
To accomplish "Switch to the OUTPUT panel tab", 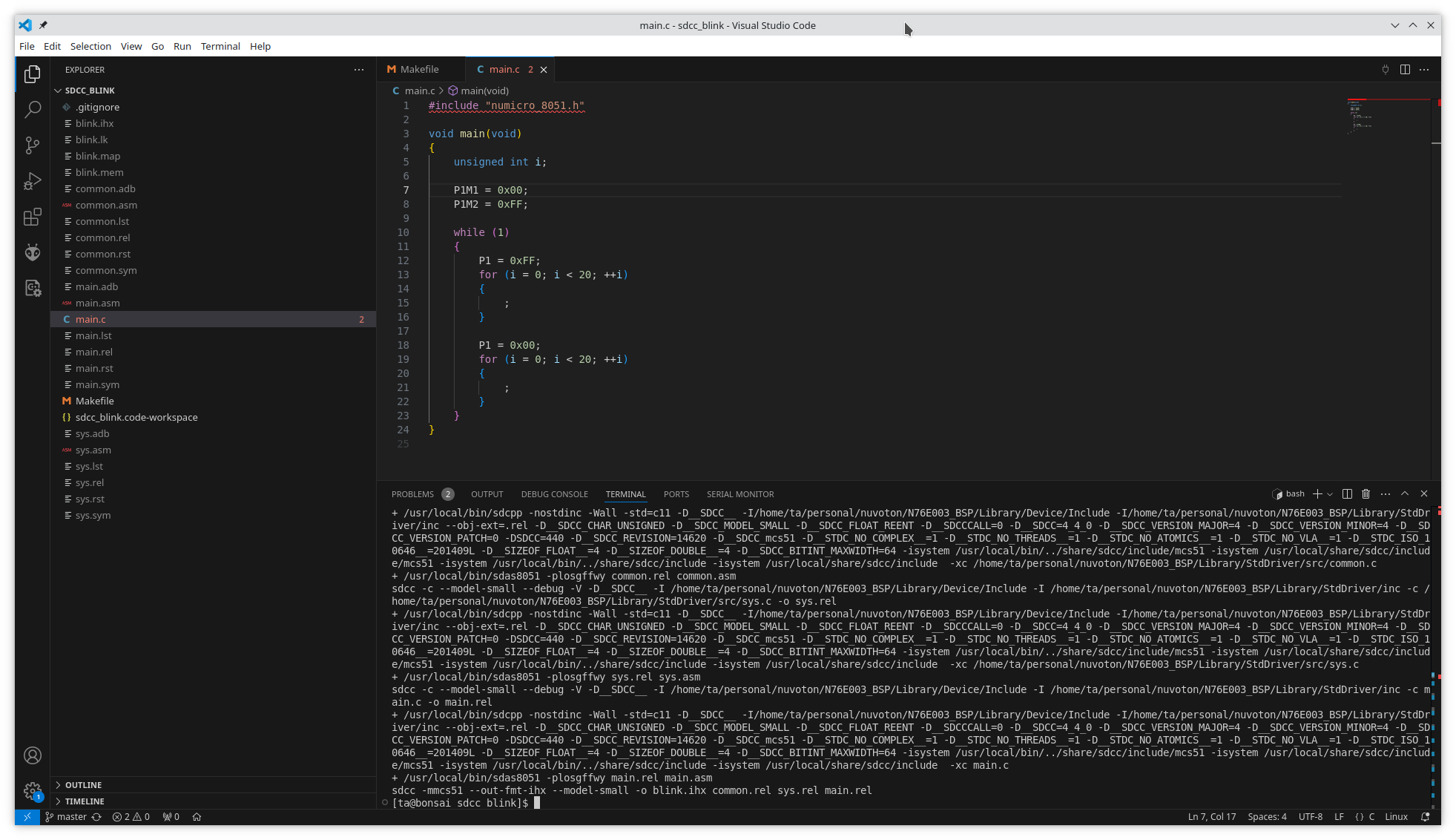I will coord(487,494).
